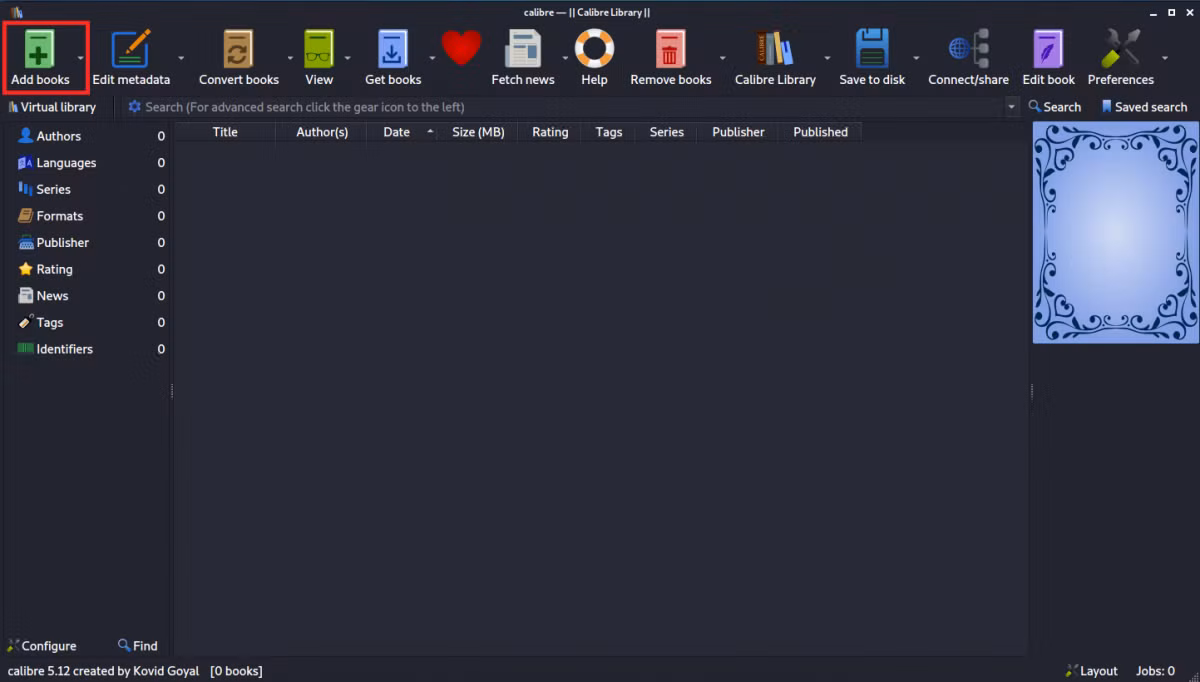Viewport: 1200px width, 682px height.
Task: Select the Remove books trash icon
Action: click(x=670, y=48)
